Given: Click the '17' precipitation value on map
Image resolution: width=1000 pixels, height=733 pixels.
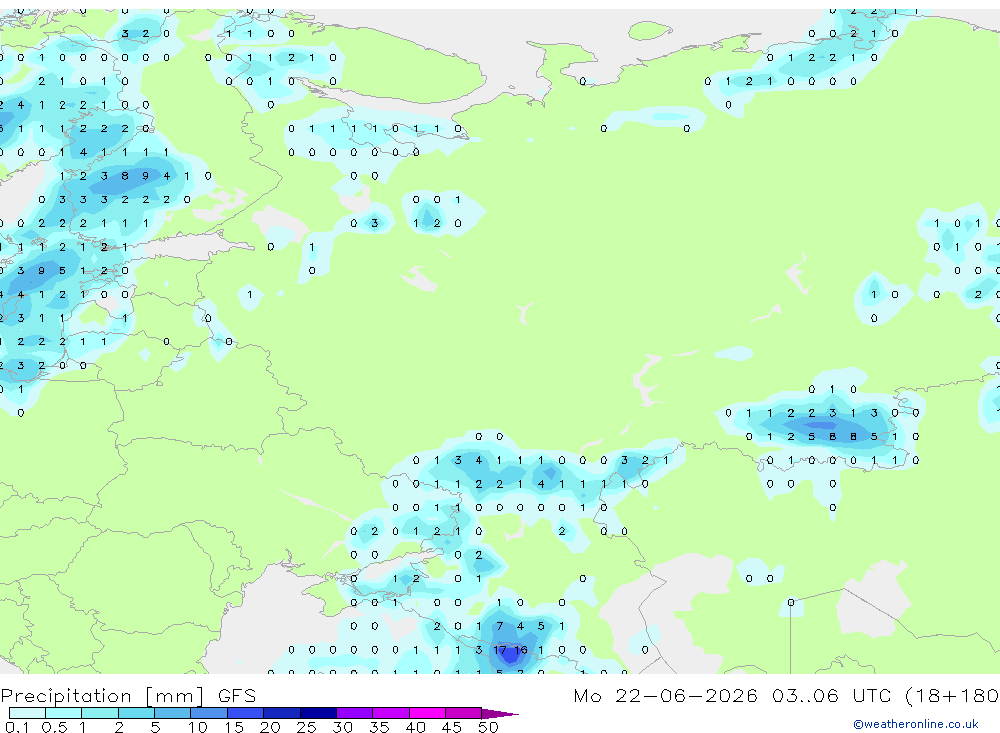Looking at the screenshot, I should (499, 650).
